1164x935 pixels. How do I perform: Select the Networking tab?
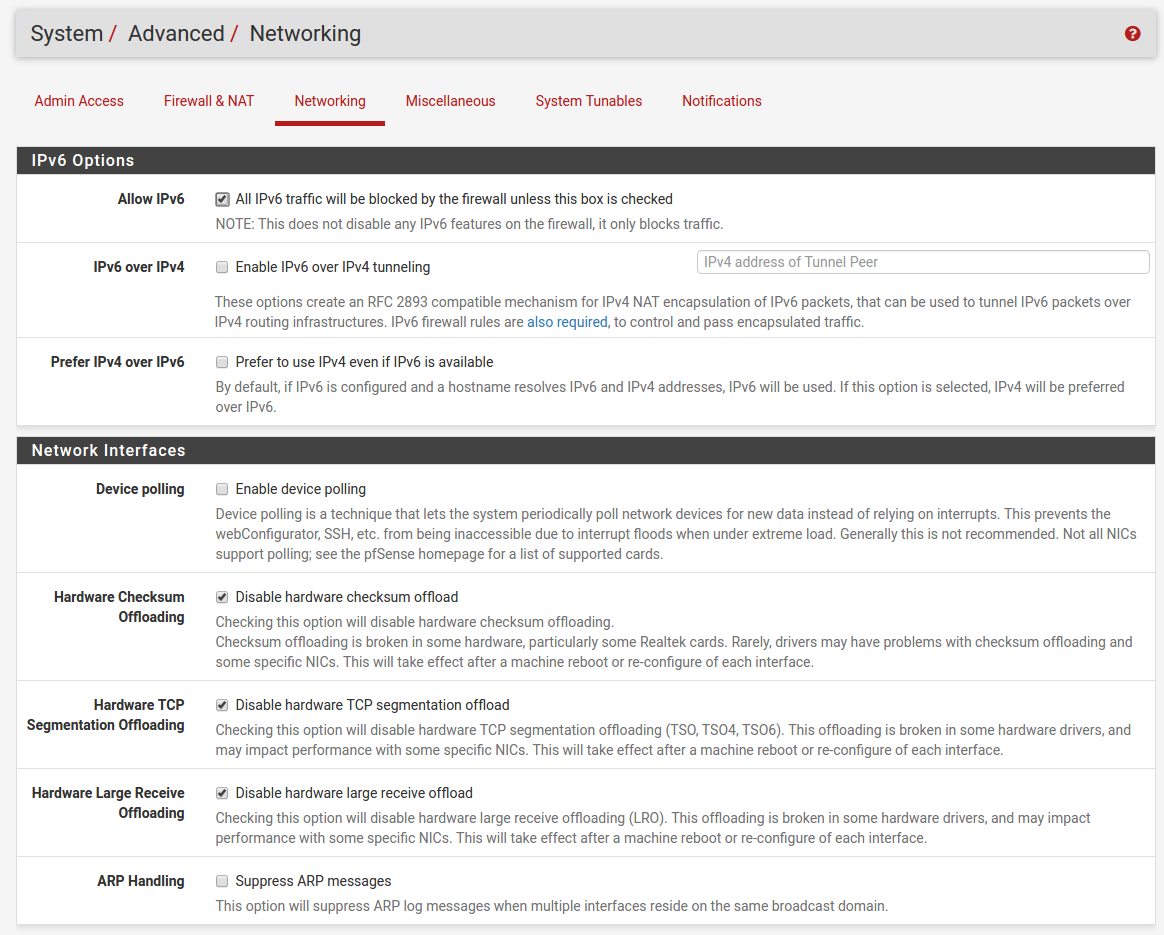[x=330, y=101]
